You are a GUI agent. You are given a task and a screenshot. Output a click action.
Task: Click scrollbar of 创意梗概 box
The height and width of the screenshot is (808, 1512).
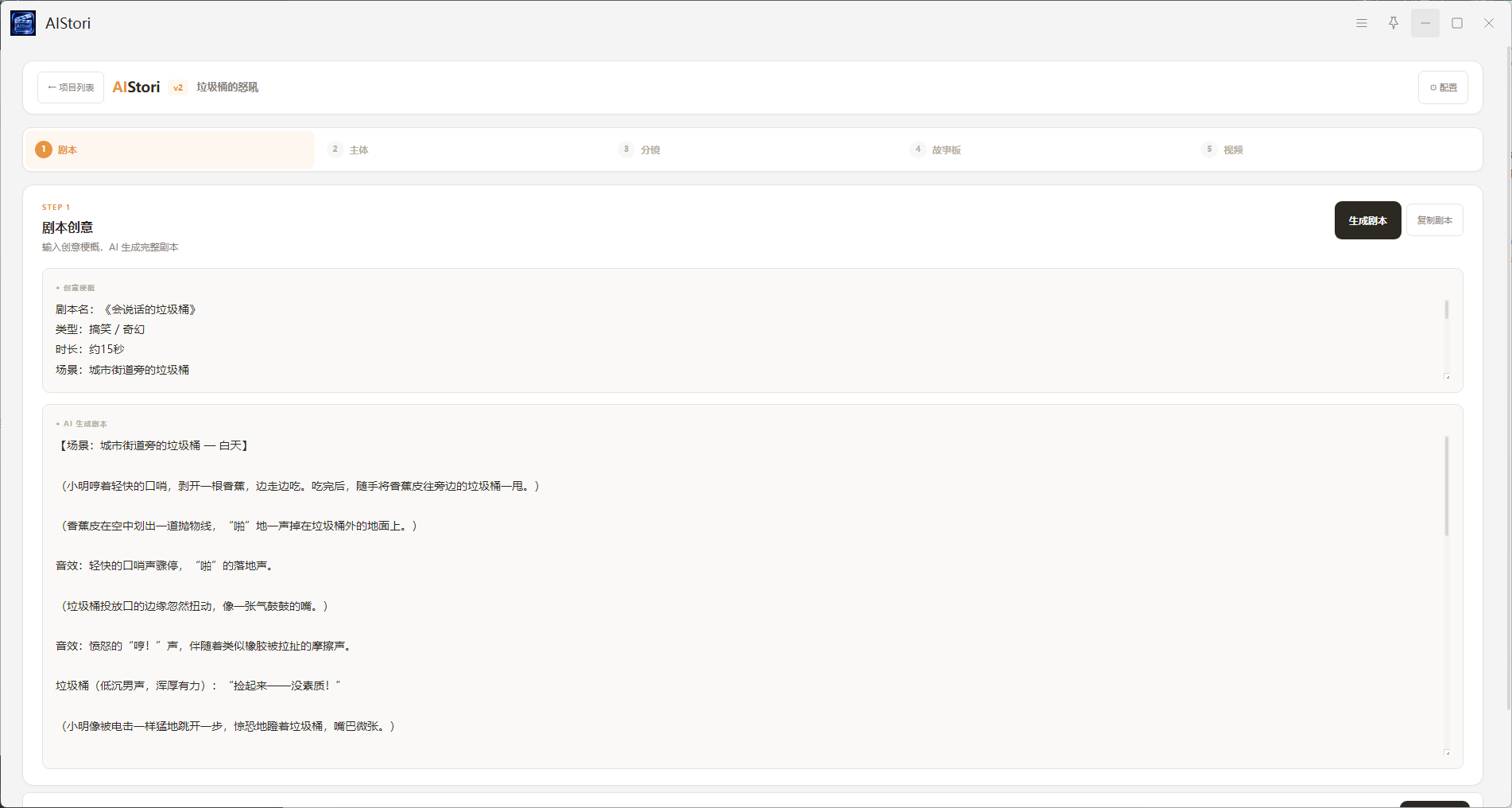pos(1447,310)
